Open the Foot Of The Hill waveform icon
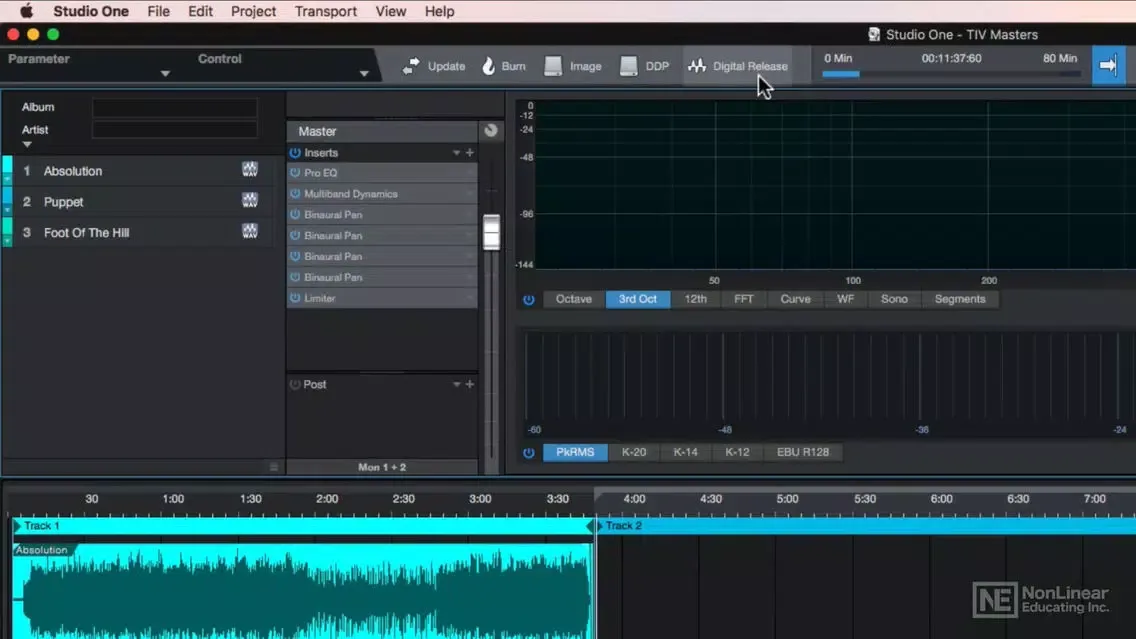Image resolution: width=1136 pixels, height=639 pixels. click(250, 231)
